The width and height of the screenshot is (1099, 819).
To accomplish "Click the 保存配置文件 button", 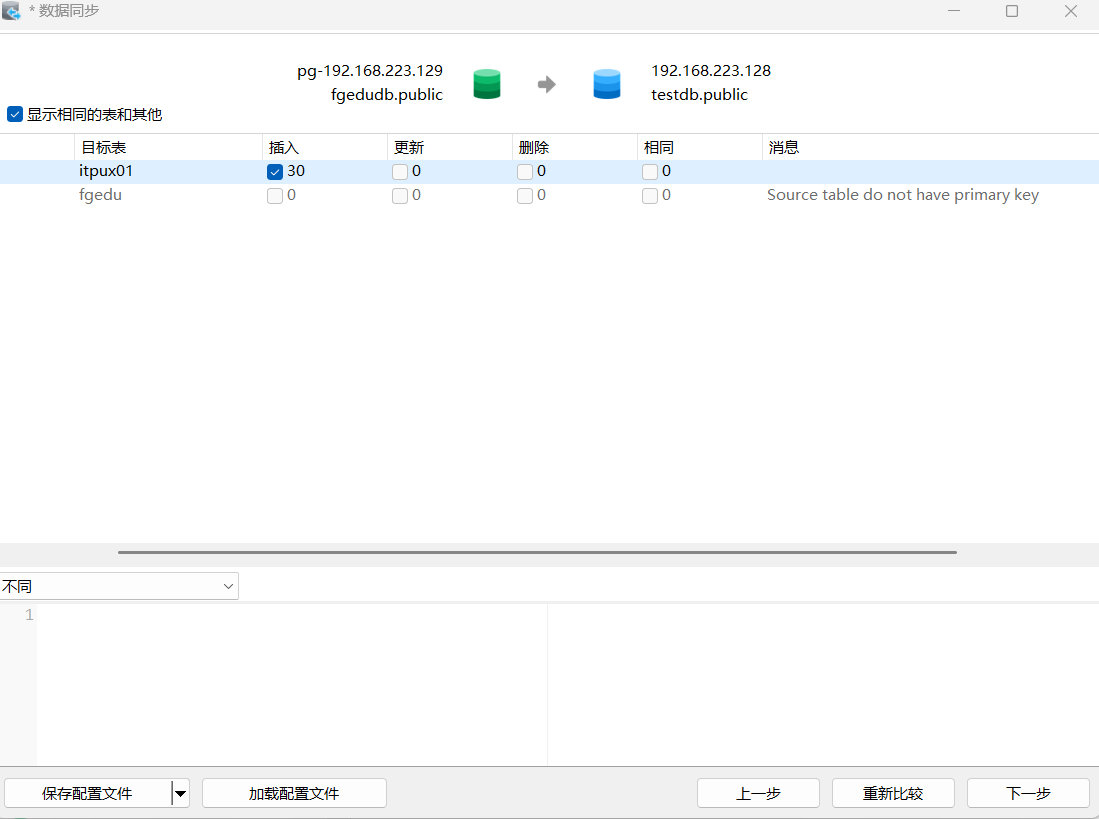I will click(x=87, y=794).
